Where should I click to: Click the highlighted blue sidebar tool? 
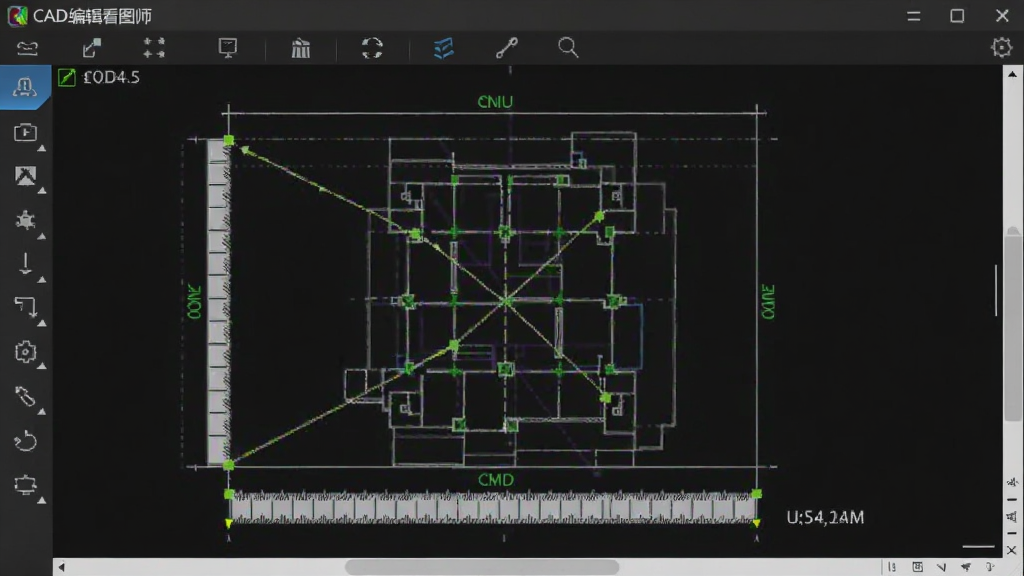(x=25, y=86)
